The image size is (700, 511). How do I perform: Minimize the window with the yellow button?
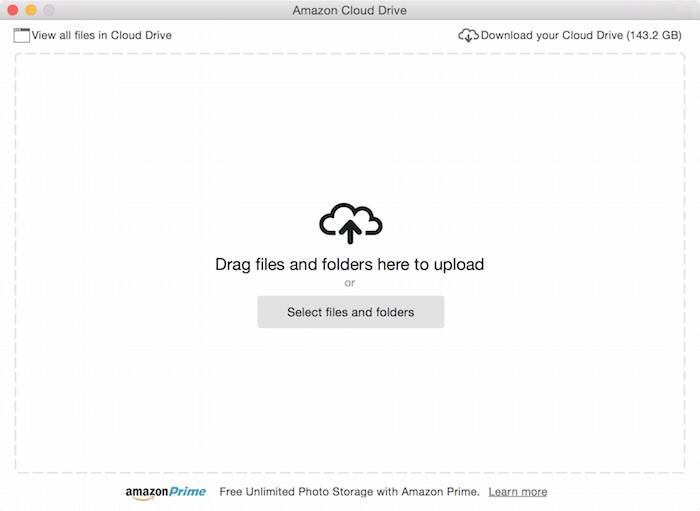pos(31,10)
